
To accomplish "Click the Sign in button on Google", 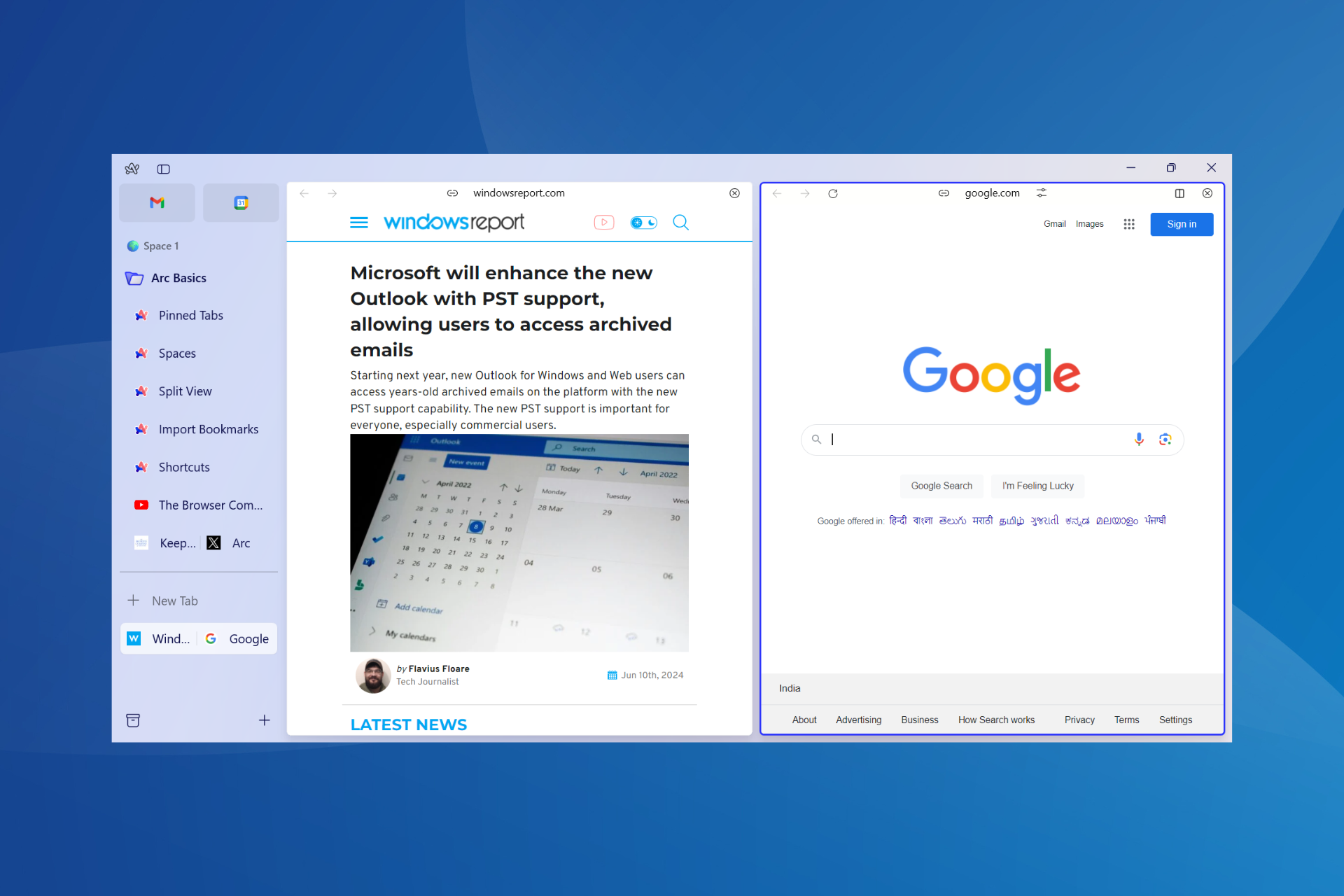I will pyautogui.click(x=1182, y=223).
